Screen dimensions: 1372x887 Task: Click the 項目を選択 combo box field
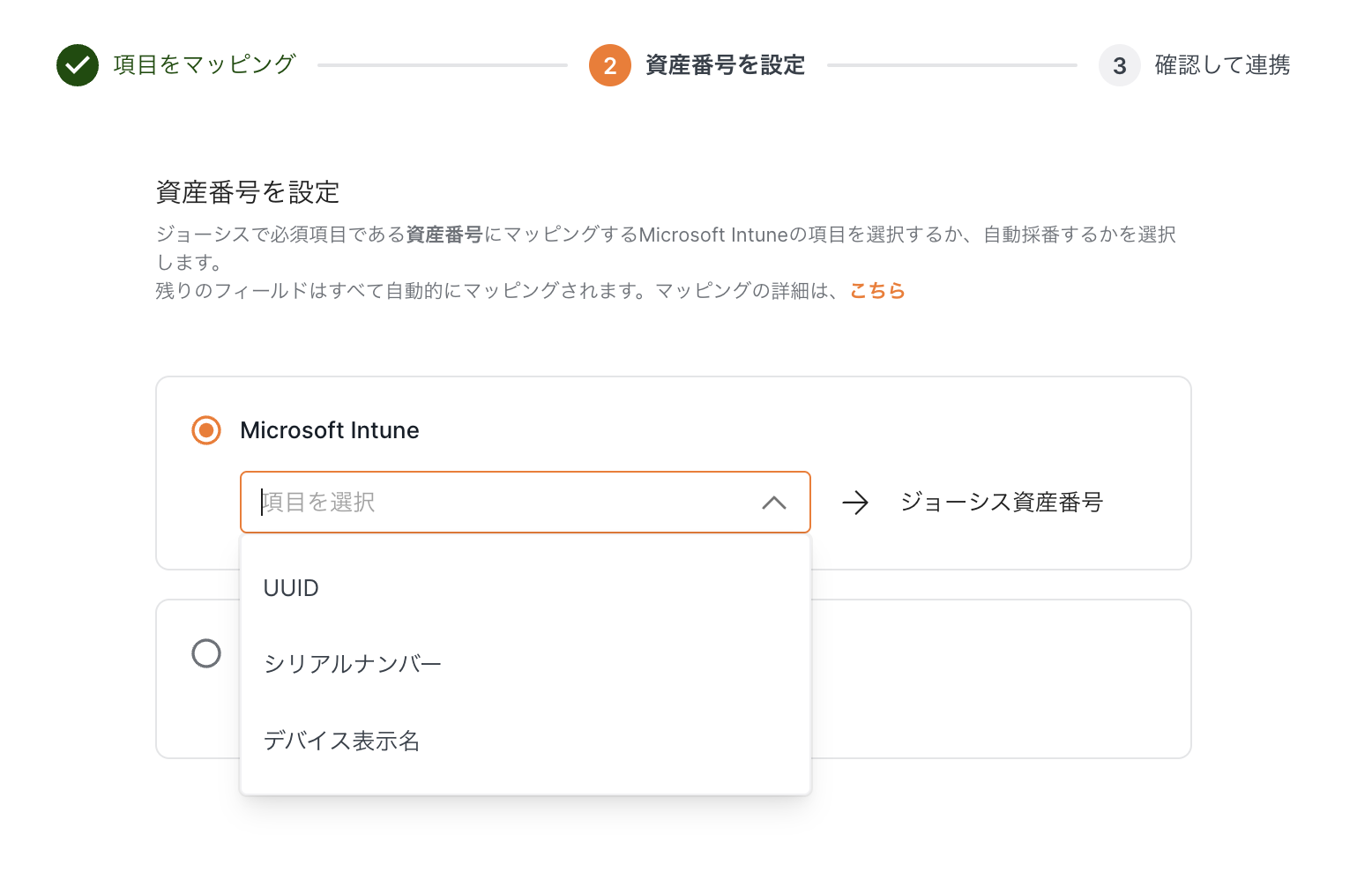(x=503, y=503)
